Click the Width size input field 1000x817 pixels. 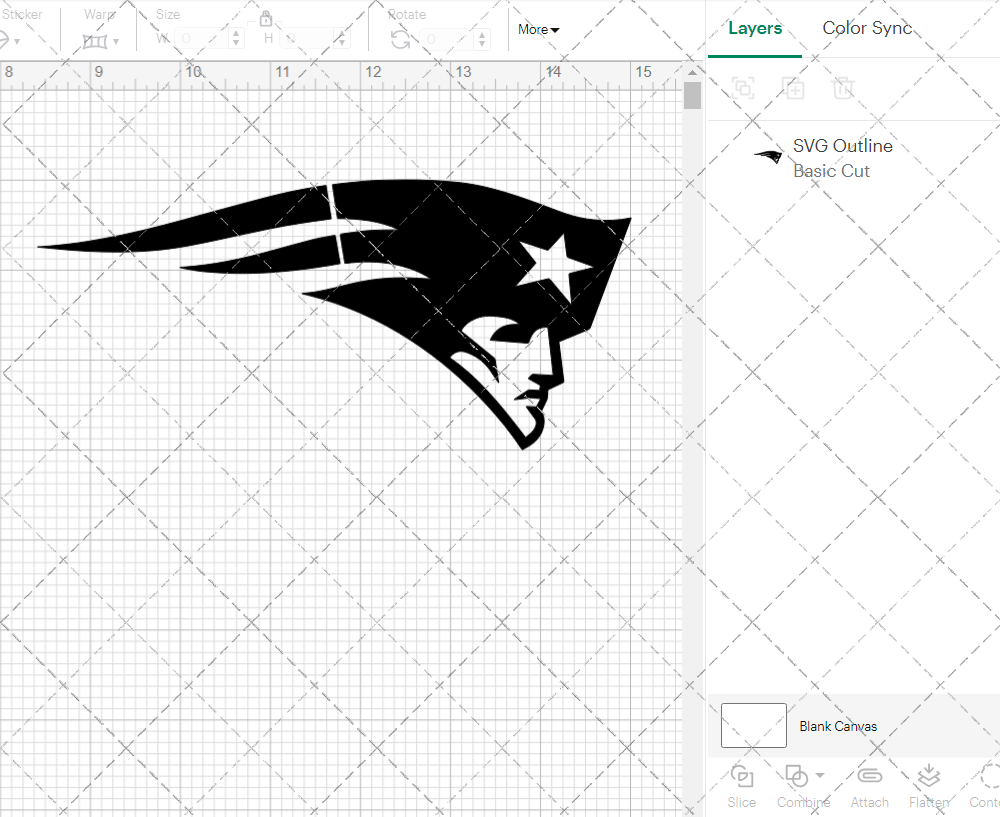pyautogui.click(x=201, y=39)
